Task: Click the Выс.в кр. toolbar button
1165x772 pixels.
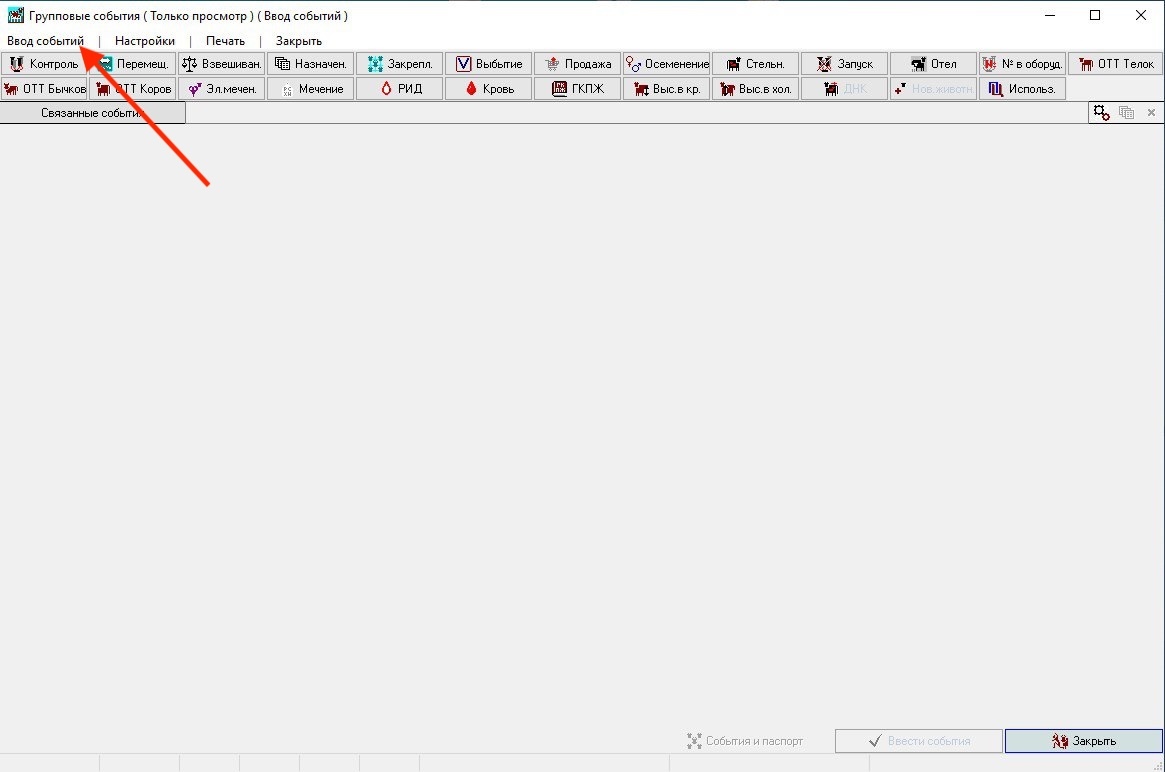Action: (x=666, y=88)
